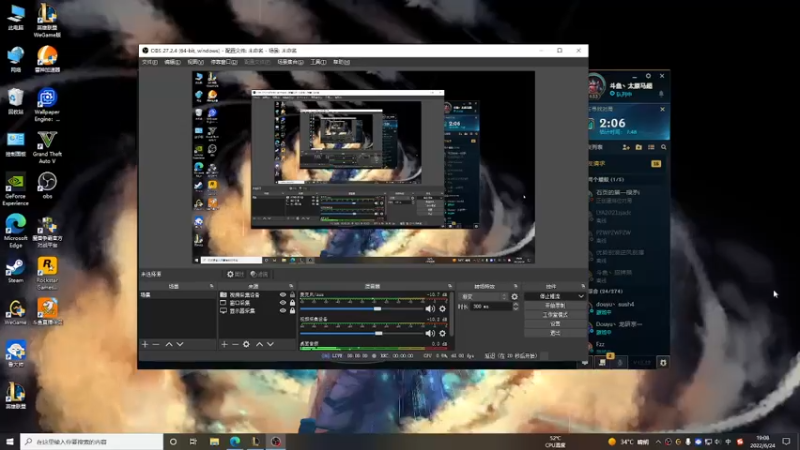Click the streaming button at top of Controls

tap(550, 296)
